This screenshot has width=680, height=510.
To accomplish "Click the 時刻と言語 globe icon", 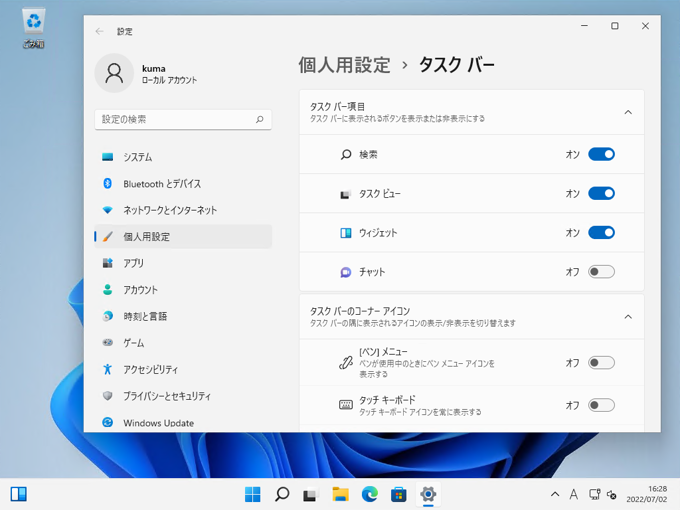I will point(108,316).
